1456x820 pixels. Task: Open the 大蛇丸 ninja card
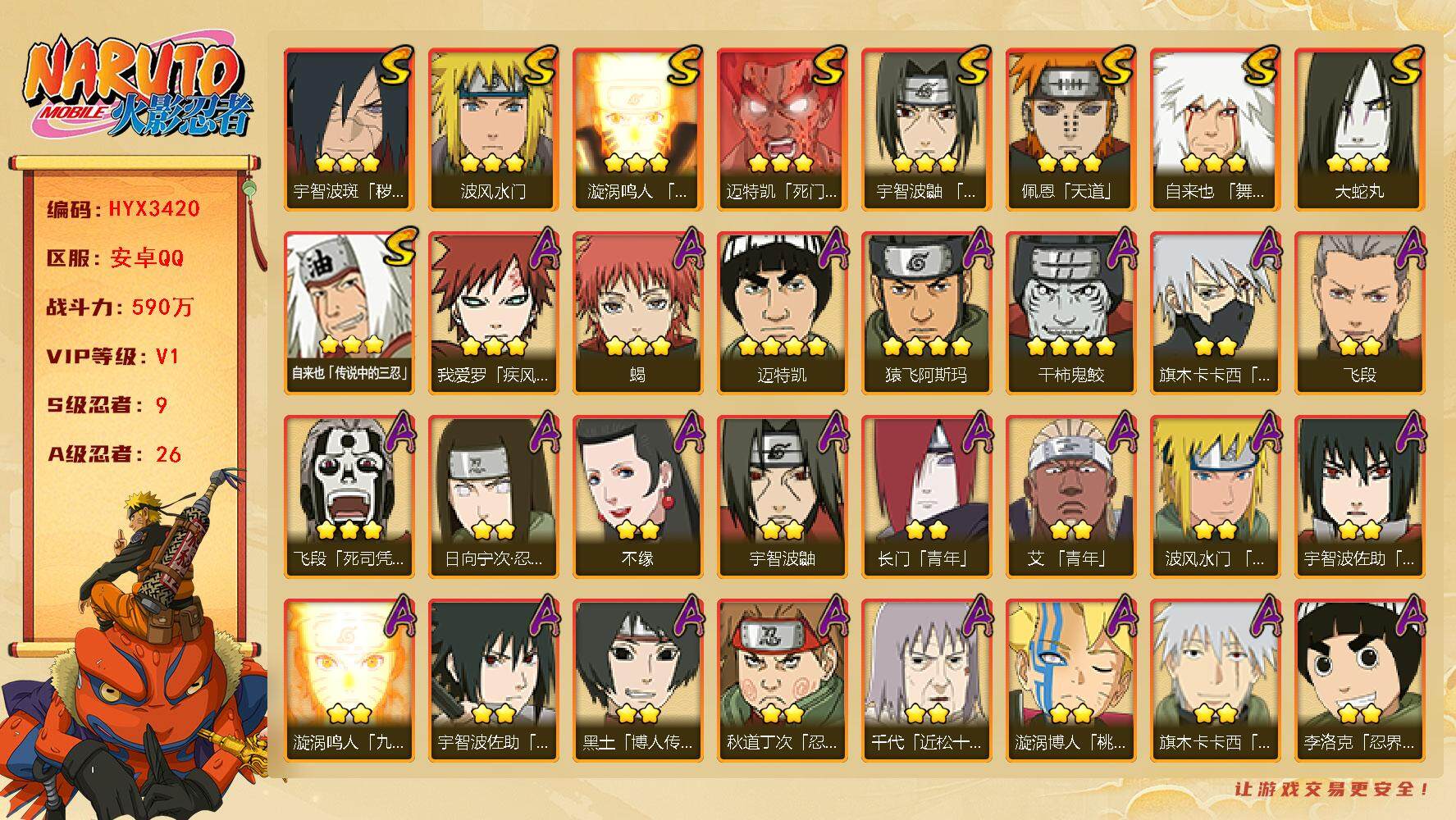[1359, 129]
